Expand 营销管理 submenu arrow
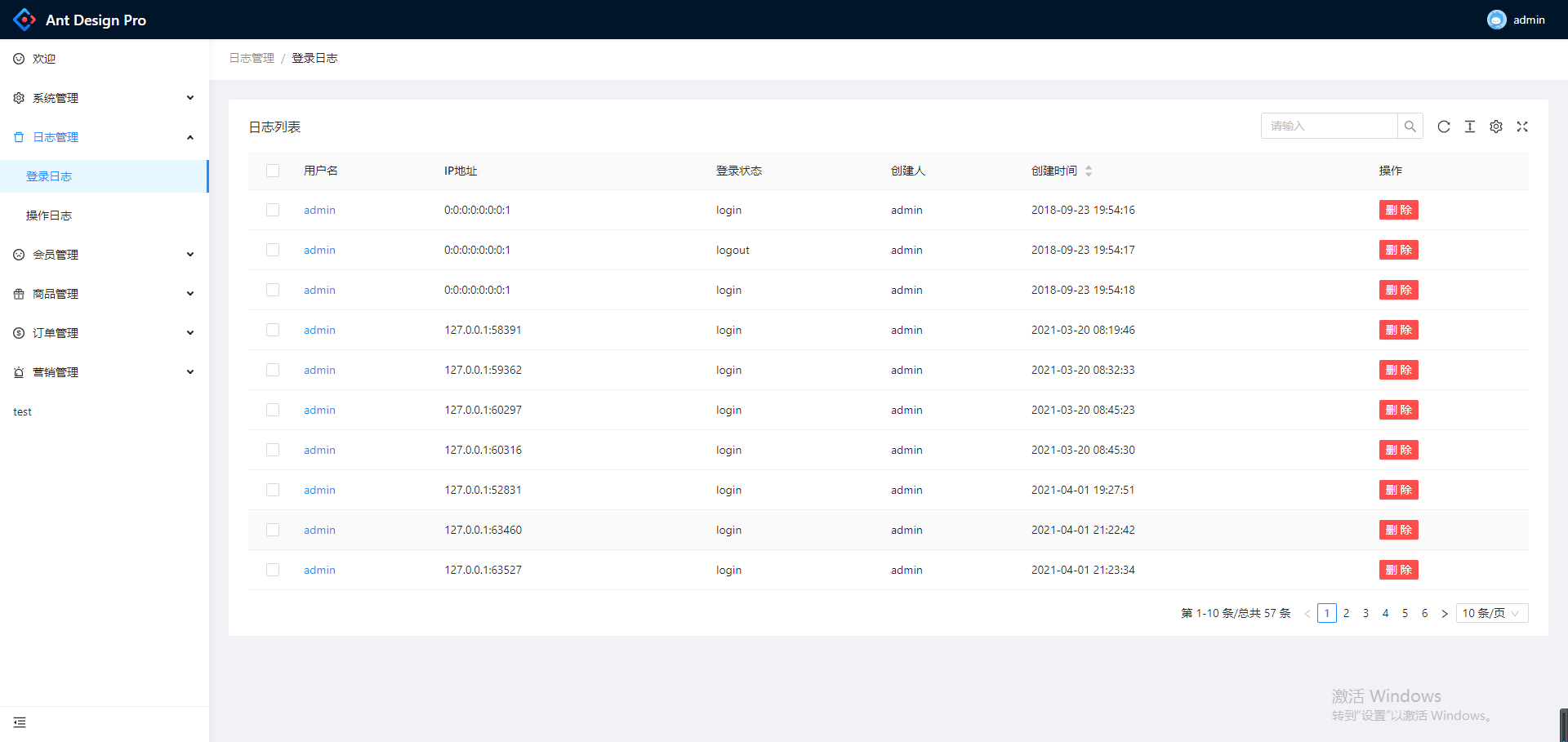The height and width of the screenshot is (742, 1568). [190, 372]
